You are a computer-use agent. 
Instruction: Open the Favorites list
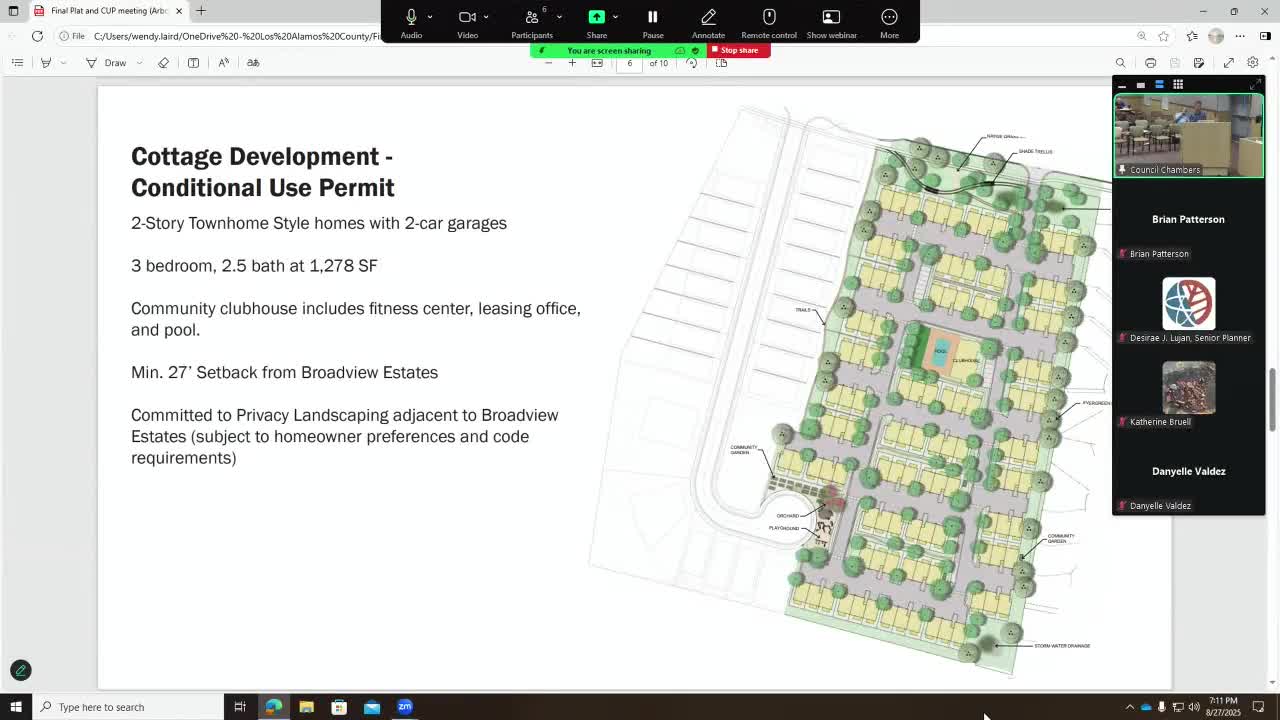tap(1192, 36)
